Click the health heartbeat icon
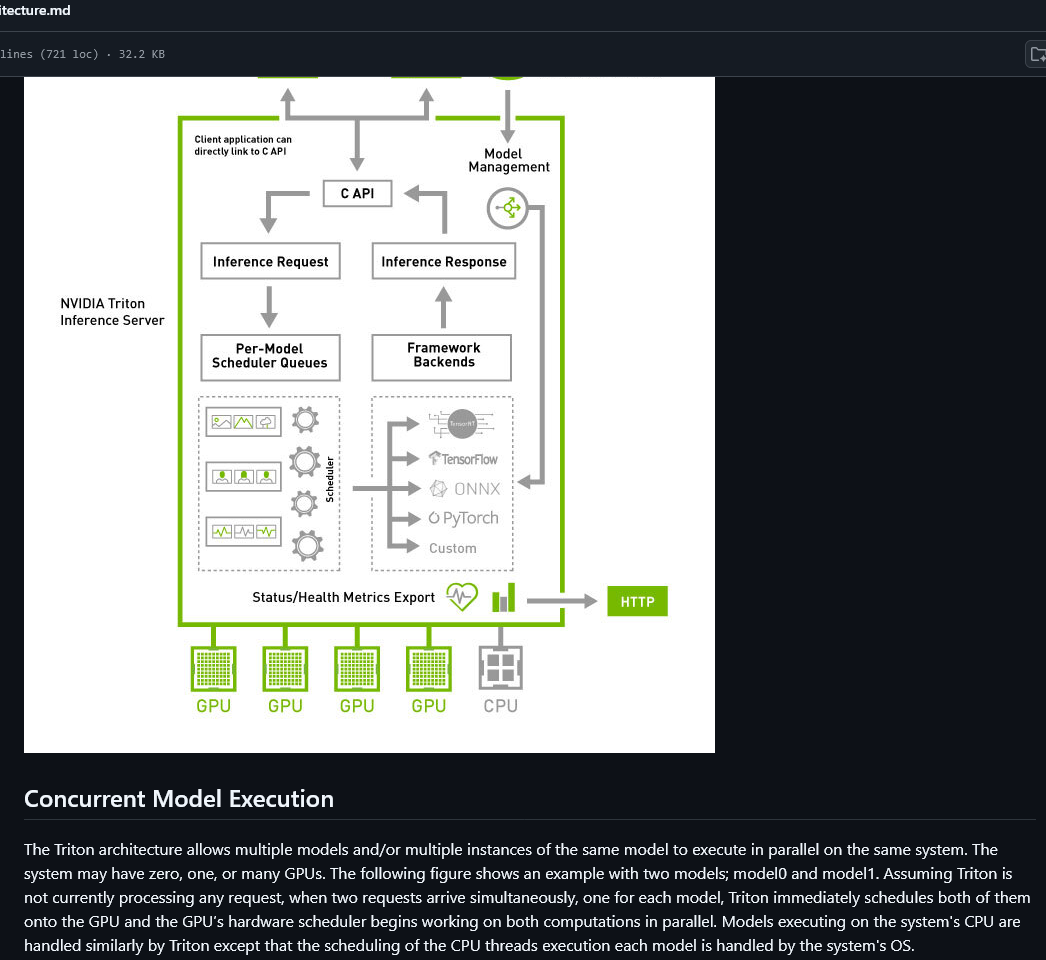1046x960 pixels. (x=462, y=596)
